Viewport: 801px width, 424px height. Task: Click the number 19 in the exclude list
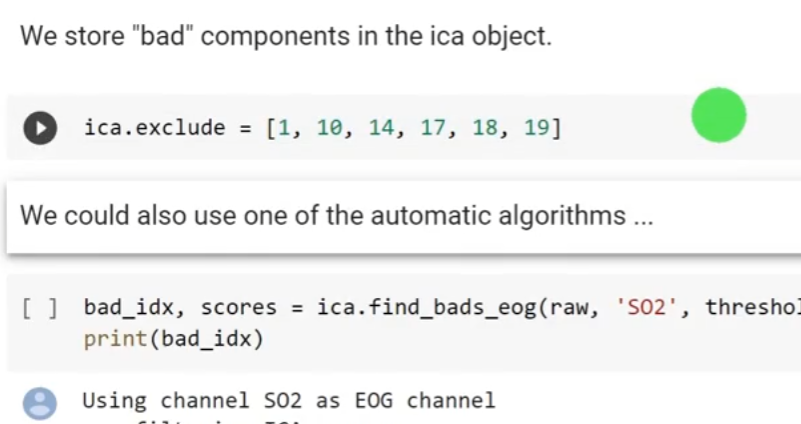coord(536,128)
